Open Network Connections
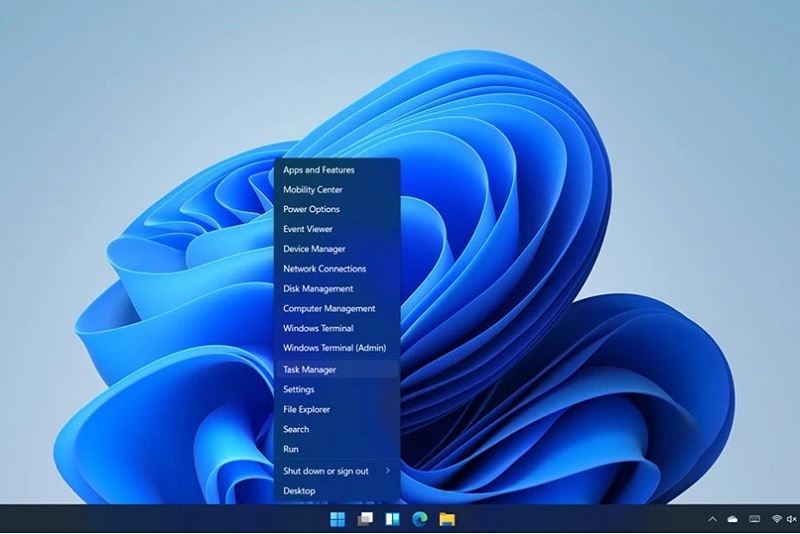The image size is (800, 534). [x=337, y=269]
